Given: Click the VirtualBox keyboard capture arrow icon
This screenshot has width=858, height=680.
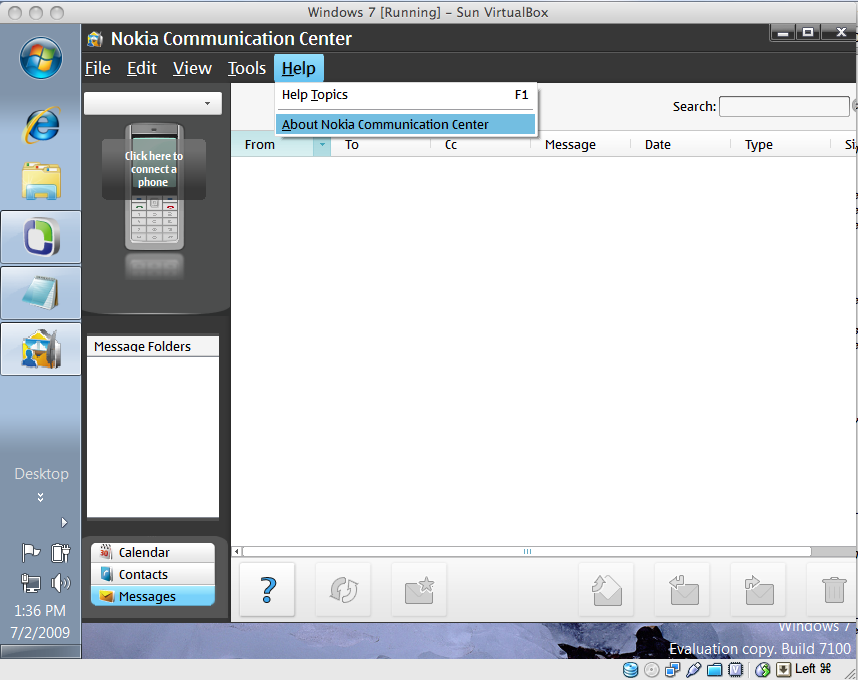Looking at the screenshot, I should 784,670.
